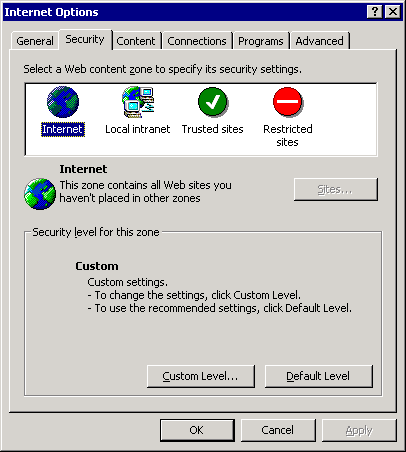This screenshot has width=406, height=452.
Task: Switch to the Connections tab
Action: click(x=197, y=41)
